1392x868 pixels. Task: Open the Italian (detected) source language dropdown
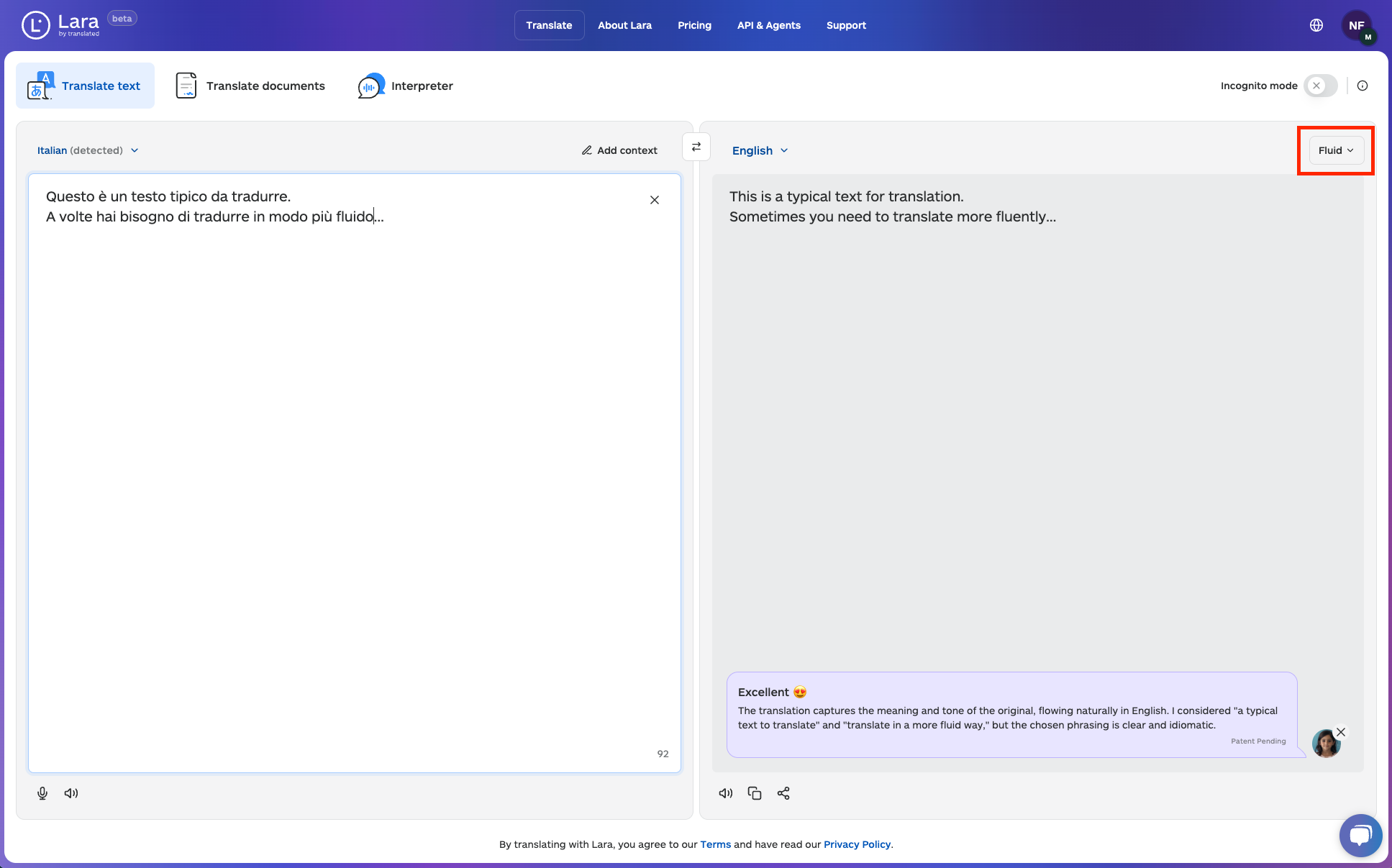tap(88, 150)
